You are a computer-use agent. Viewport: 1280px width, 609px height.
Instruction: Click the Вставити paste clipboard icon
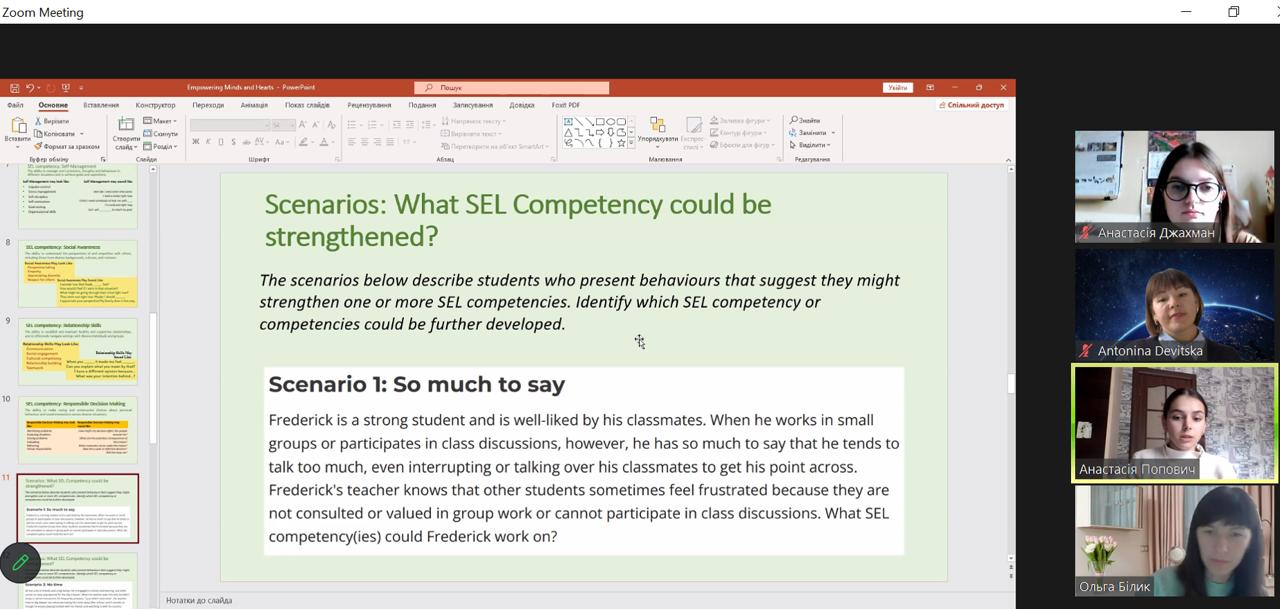pos(17,126)
